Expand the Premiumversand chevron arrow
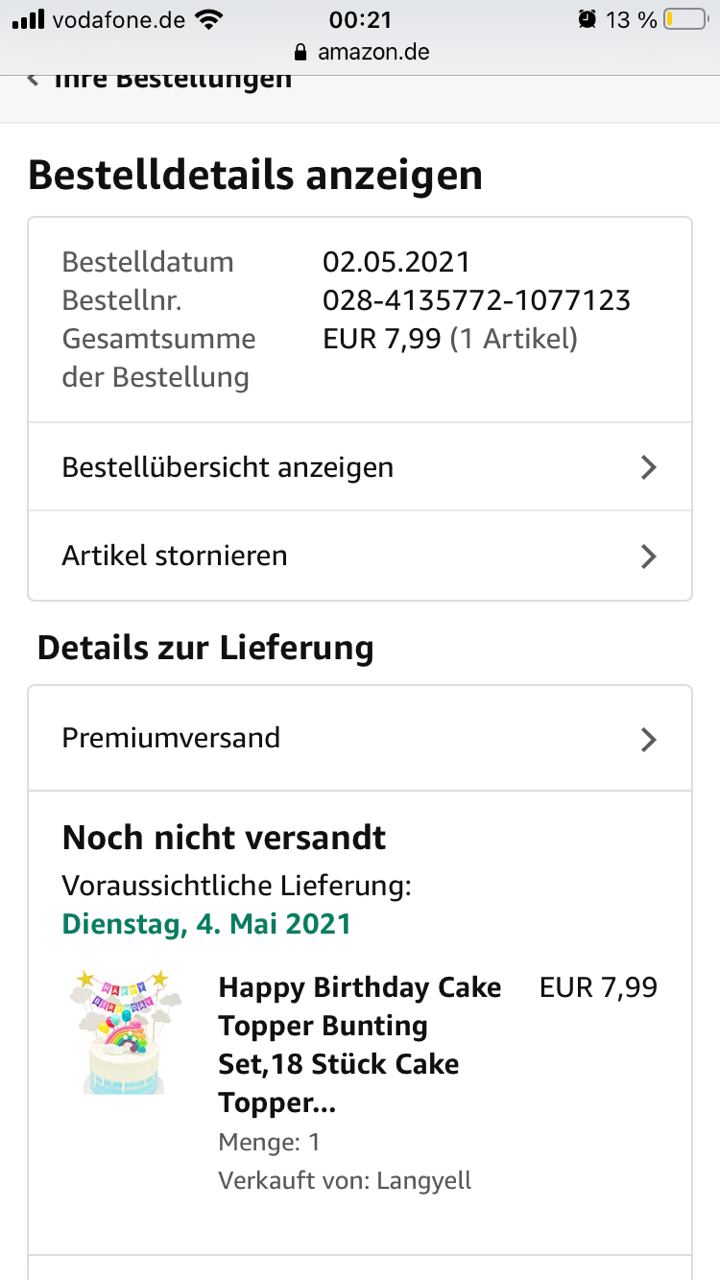The width and height of the screenshot is (720, 1280). (x=649, y=739)
